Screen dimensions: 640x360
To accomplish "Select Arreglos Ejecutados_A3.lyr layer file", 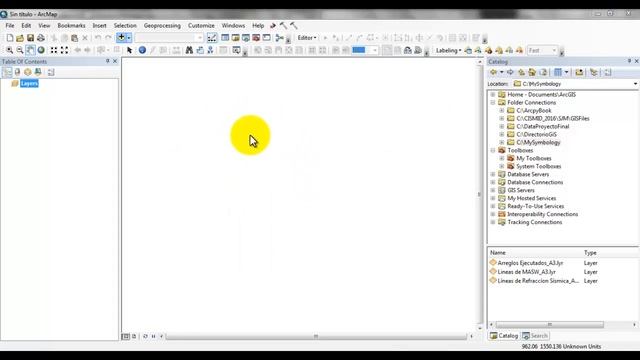I will [530, 263].
